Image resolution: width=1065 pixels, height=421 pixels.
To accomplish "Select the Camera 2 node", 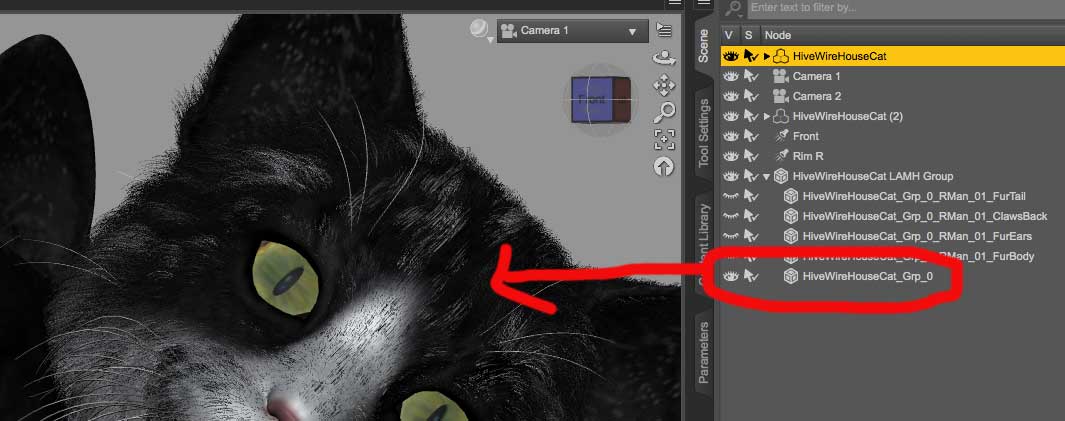I will (x=816, y=97).
